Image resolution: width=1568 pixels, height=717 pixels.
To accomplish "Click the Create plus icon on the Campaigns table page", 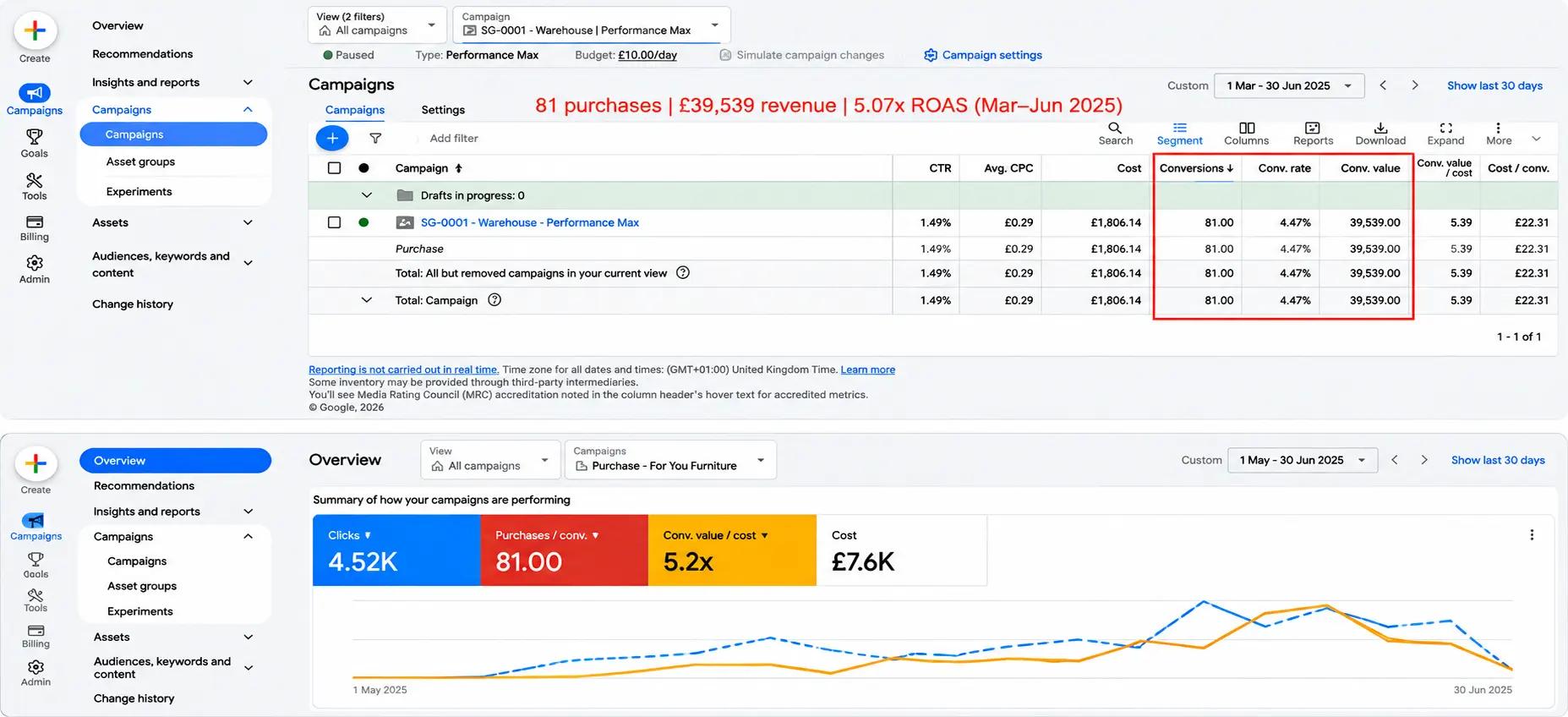I will (x=35, y=30).
